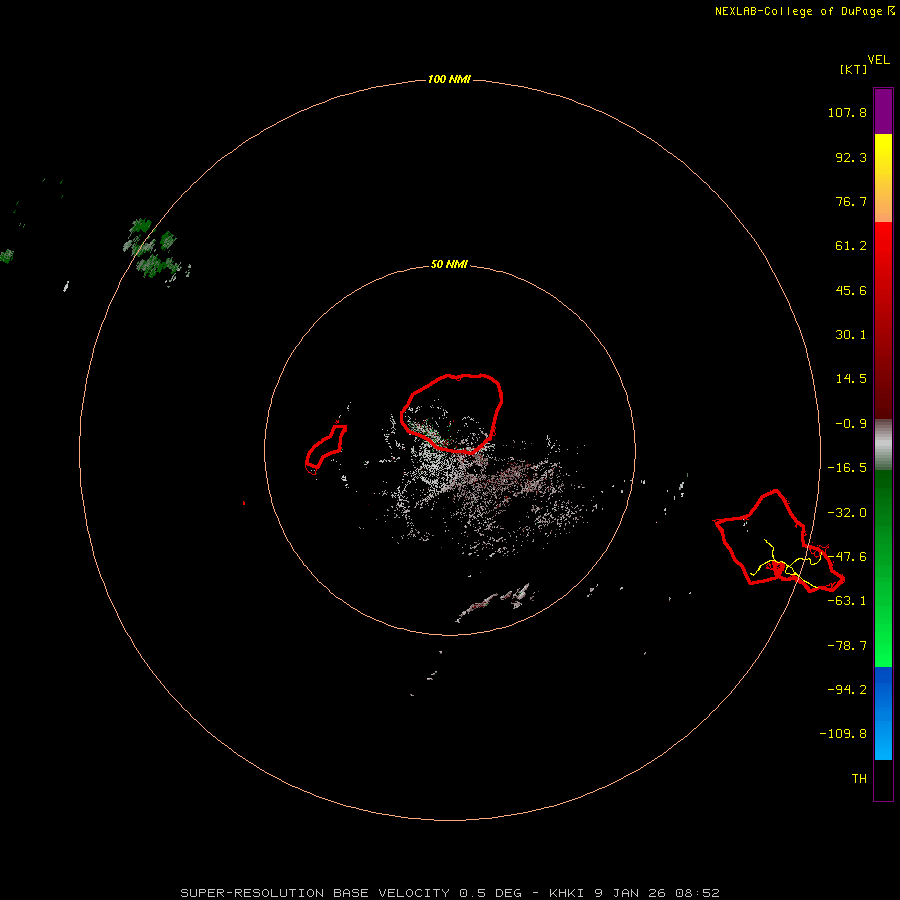Click the yellow road lines on the eastern island
The width and height of the screenshot is (900, 900).
[788, 565]
